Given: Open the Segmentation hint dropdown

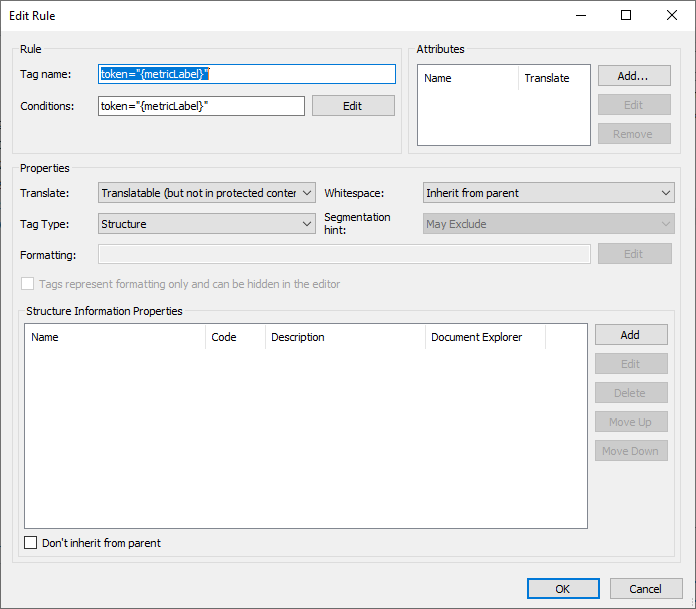Looking at the screenshot, I should tap(549, 224).
